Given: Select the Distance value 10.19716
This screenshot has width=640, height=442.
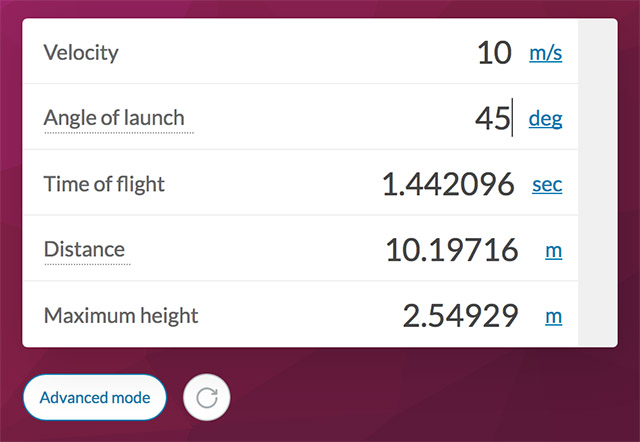Looking at the screenshot, I should (x=452, y=250).
